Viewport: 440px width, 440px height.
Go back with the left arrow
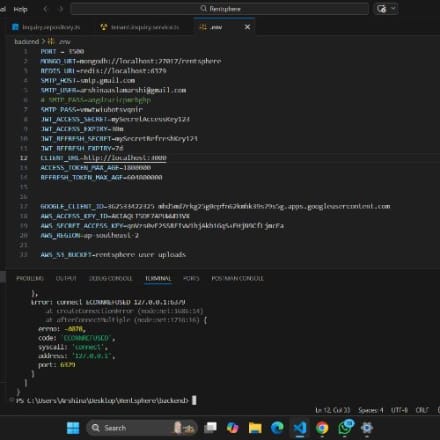(46, 9)
